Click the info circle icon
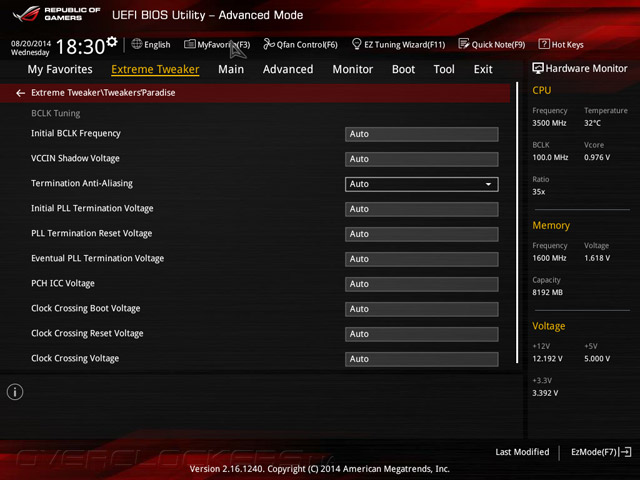The width and height of the screenshot is (640, 480). pyautogui.click(x=15, y=392)
